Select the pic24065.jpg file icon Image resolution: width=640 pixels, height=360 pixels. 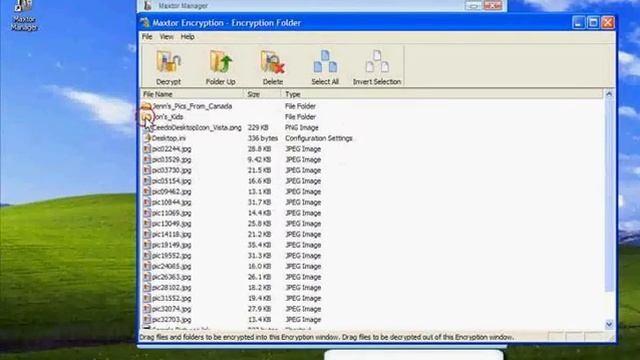click(147, 266)
